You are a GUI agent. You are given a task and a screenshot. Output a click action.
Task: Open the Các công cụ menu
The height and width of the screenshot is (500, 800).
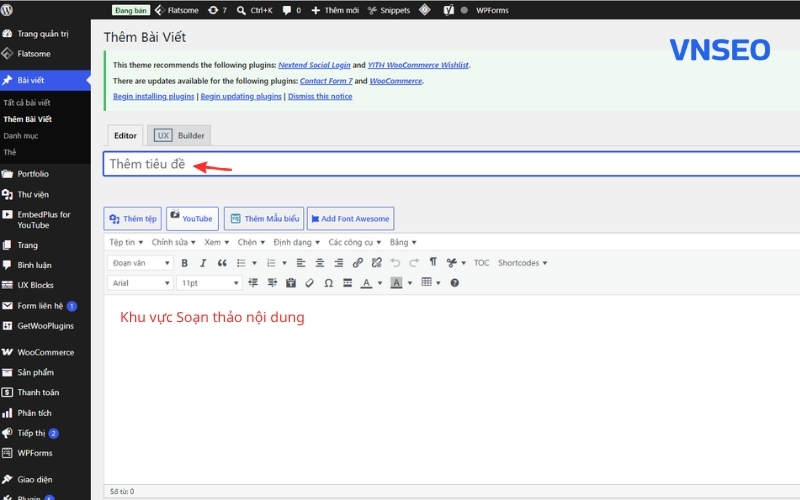tap(355, 242)
